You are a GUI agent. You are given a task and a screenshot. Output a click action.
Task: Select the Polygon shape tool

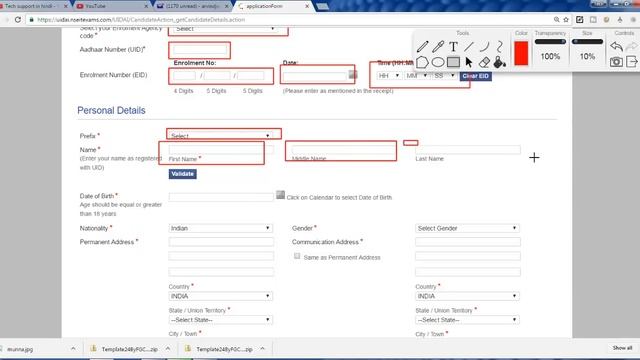click(422, 62)
